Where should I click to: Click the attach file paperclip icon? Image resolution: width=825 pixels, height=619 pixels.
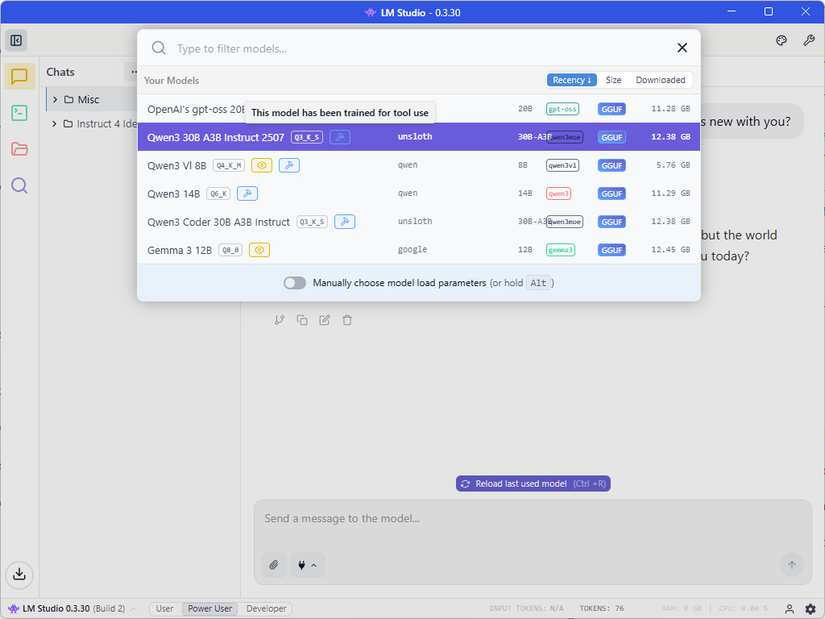[274, 566]
